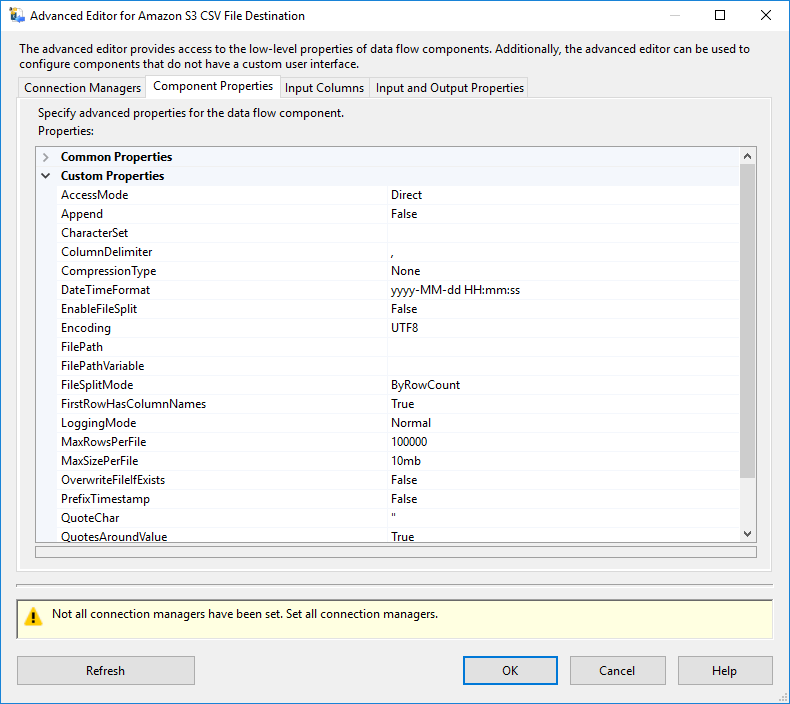Open the Connection Managers tab
Image resolution: width=790 pixels, height=704 pixels.
[82, 88]
